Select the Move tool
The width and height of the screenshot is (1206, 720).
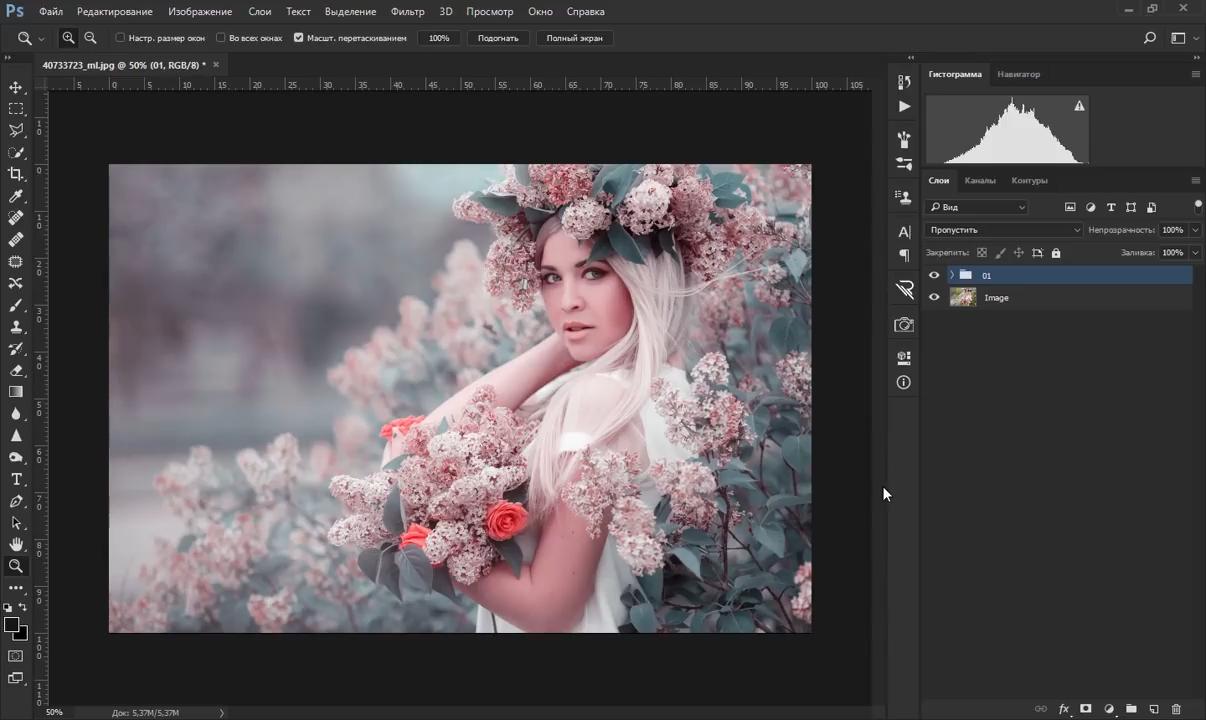click(x=16, y=87)
